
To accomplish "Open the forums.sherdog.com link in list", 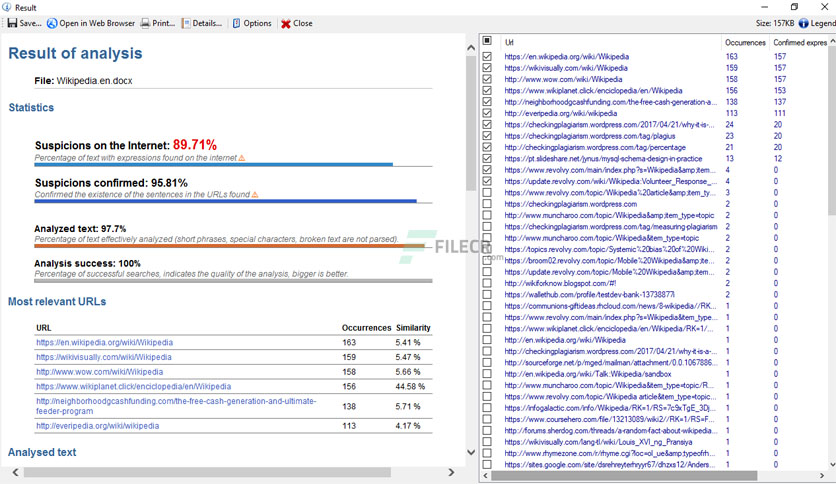I will click(x=610, y=430).
